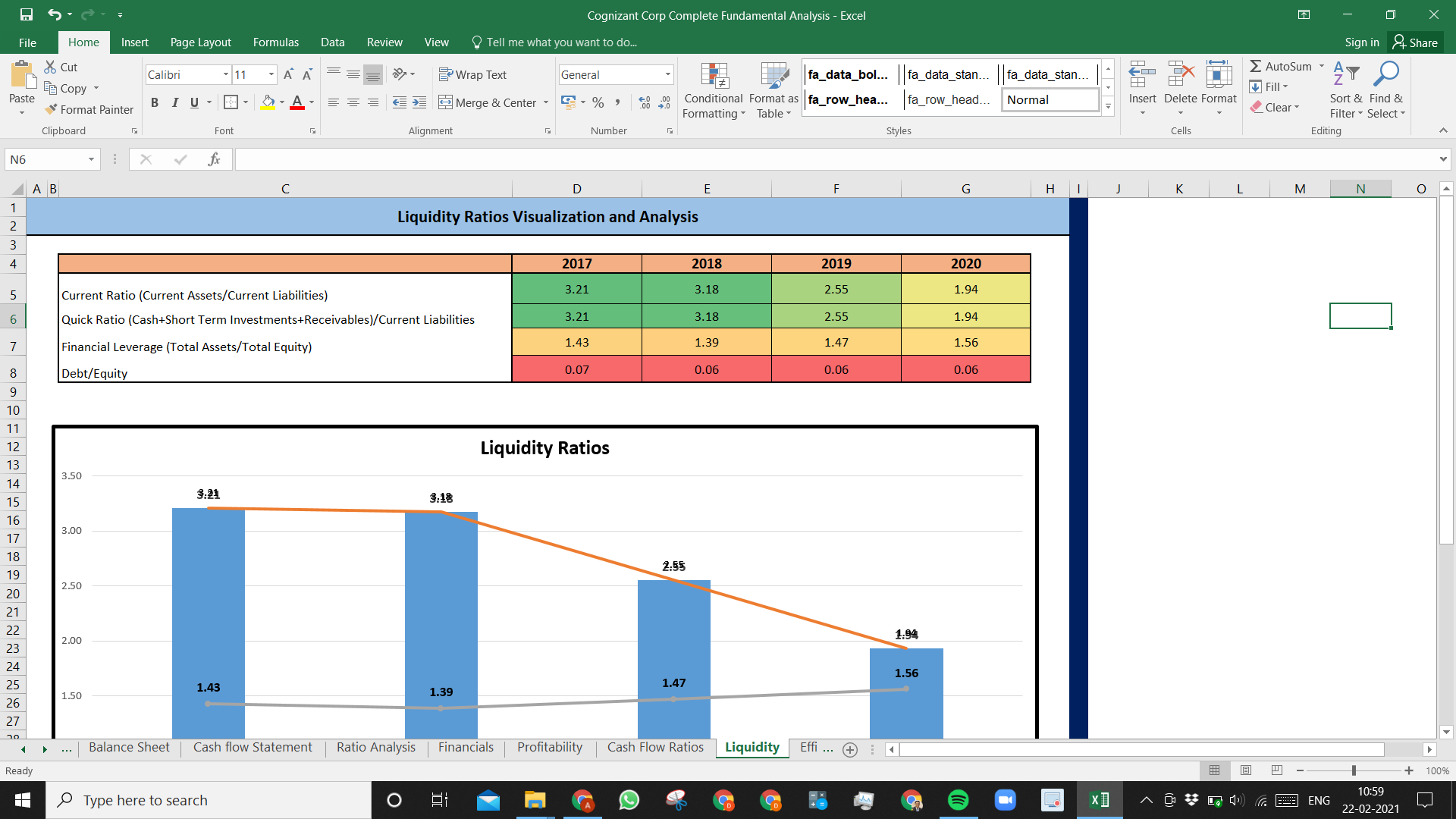The image size is (1456, 819).
Task: Toggle Center horizontal alignment
Action: (353, 102)
